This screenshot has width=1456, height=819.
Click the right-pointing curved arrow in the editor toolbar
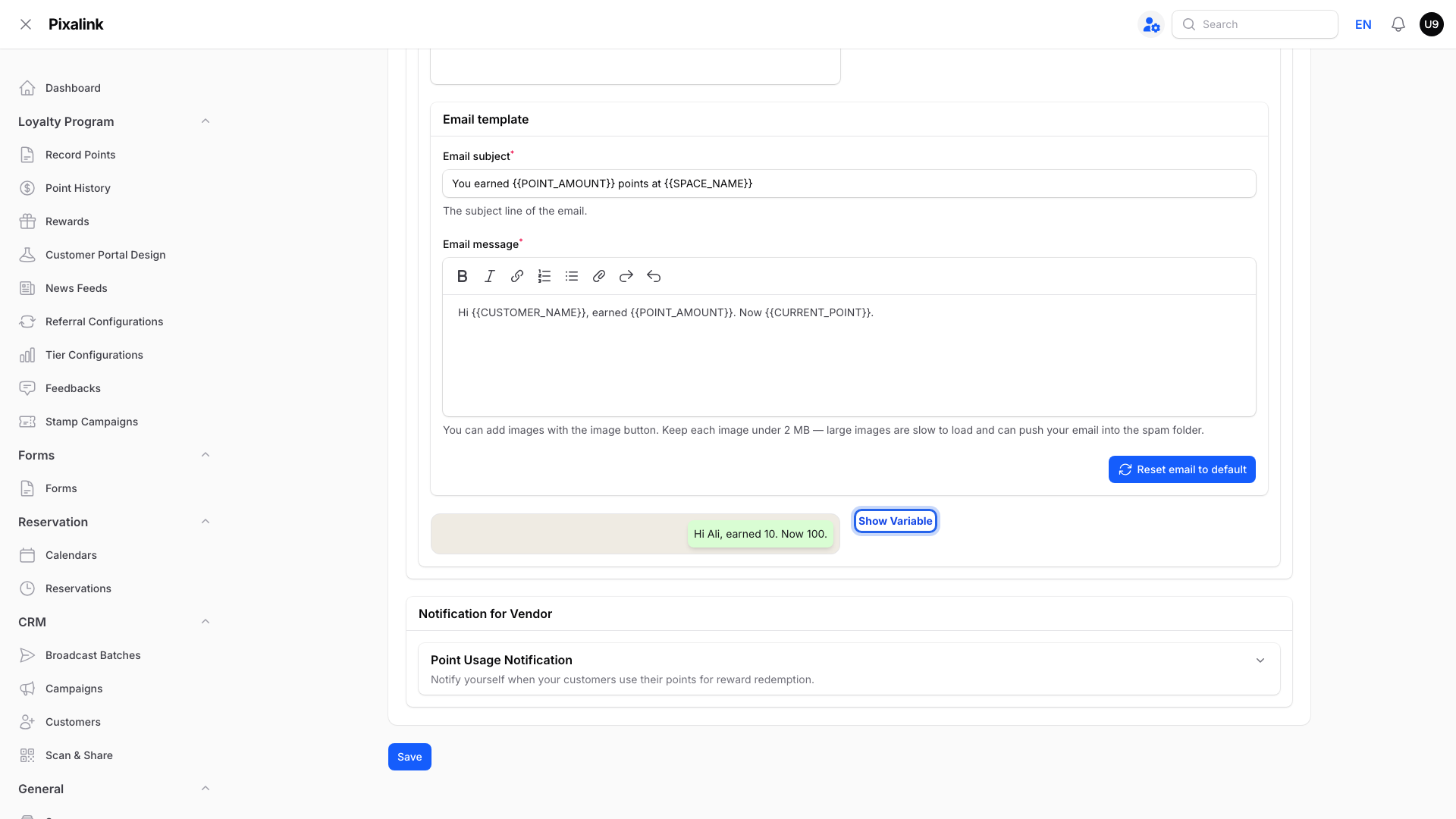pos(626,276)
